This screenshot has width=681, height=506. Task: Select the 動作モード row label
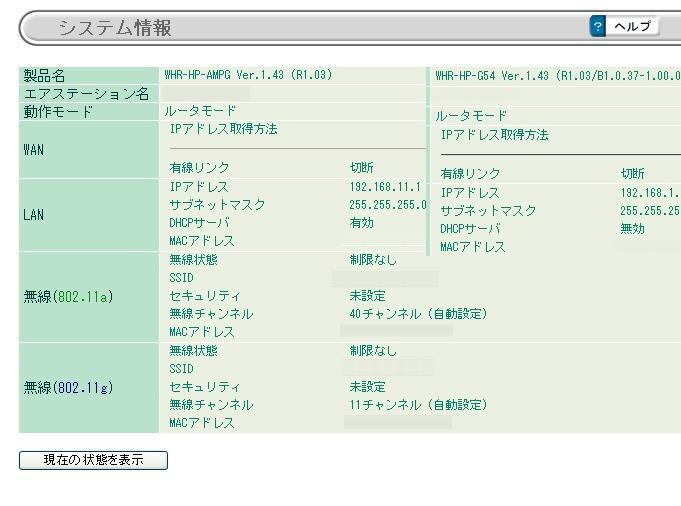click(58, 112)
